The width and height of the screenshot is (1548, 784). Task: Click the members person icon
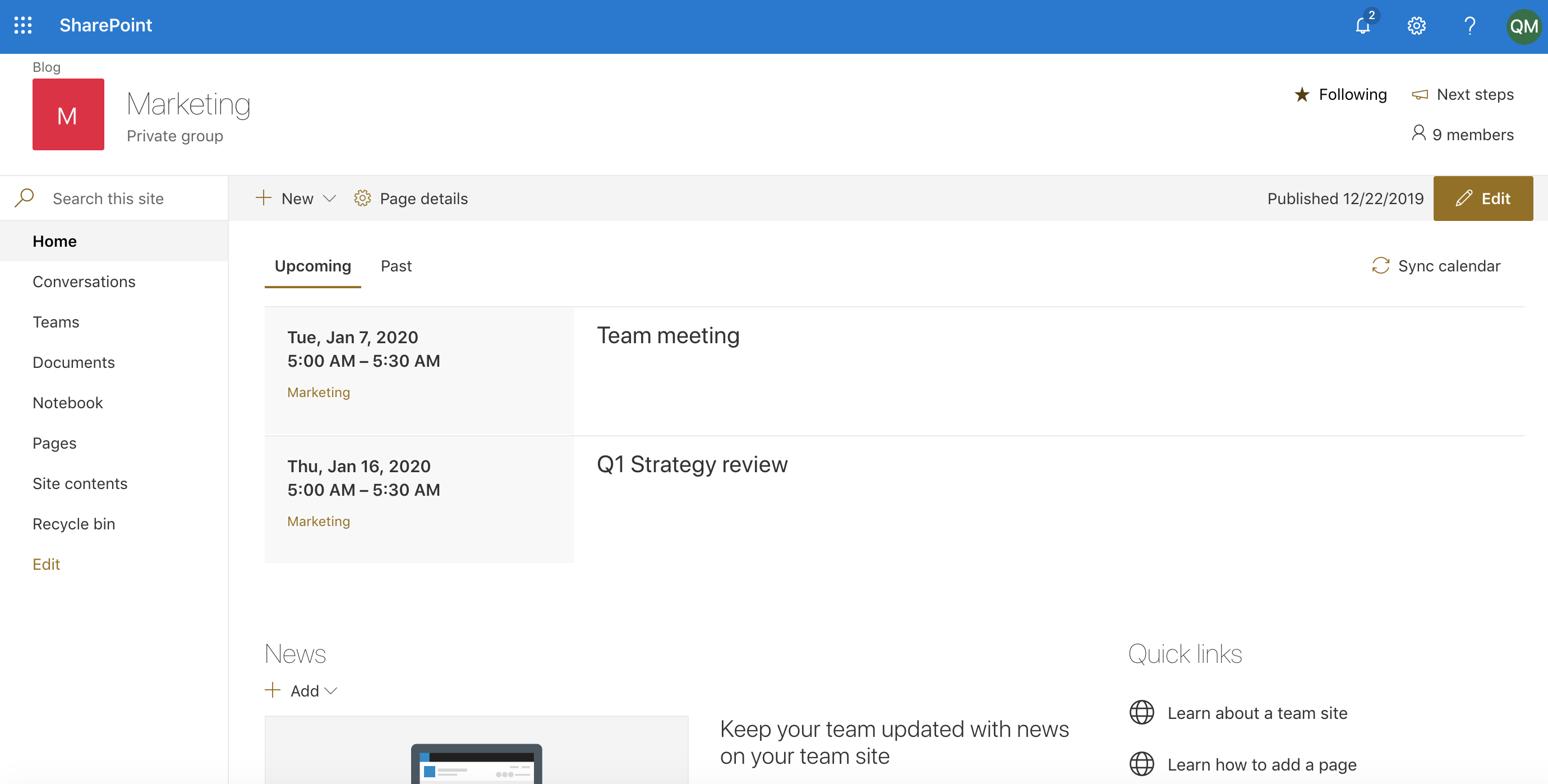pos(1418,133)
